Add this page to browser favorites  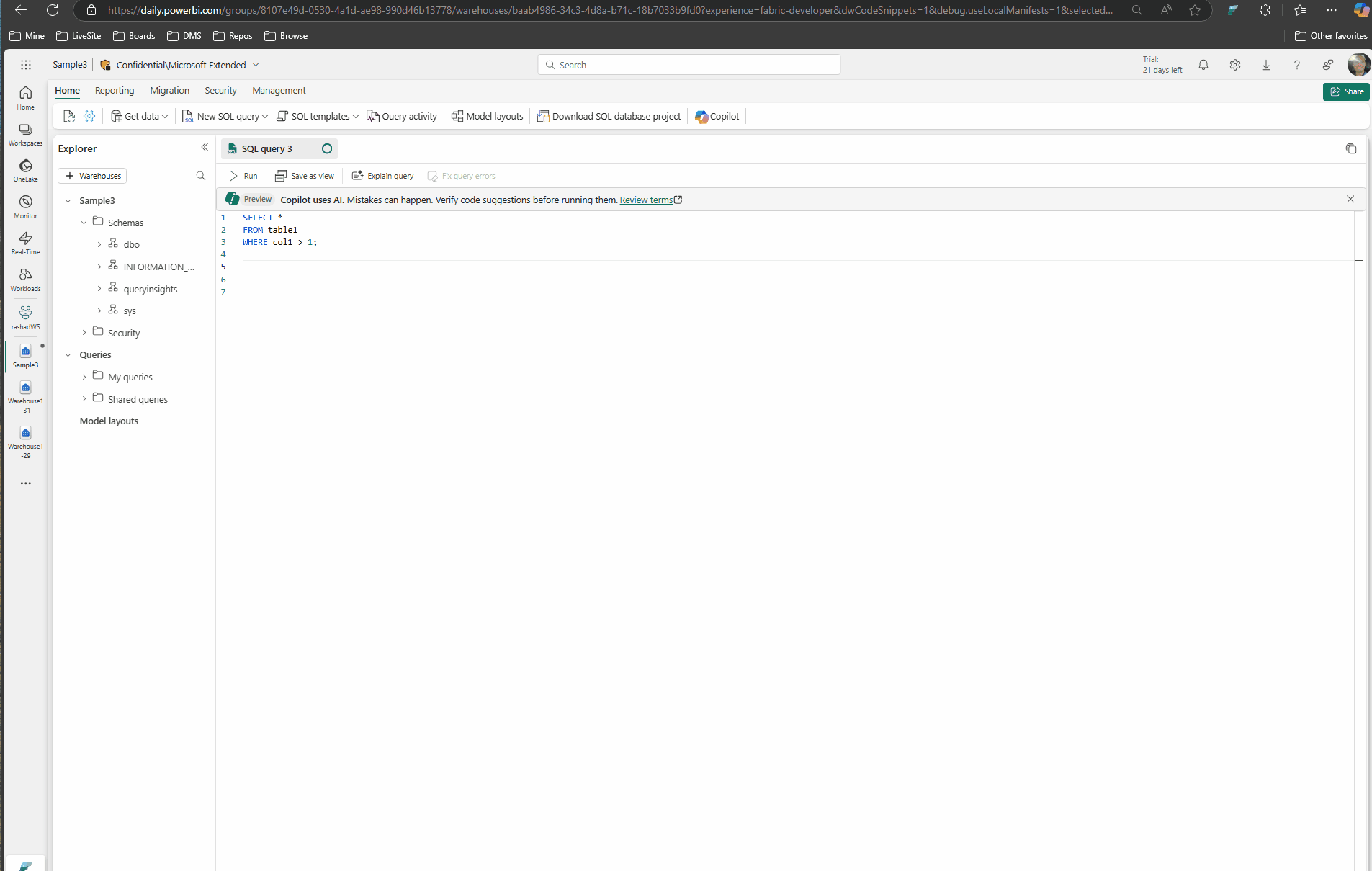(1195, 10)
